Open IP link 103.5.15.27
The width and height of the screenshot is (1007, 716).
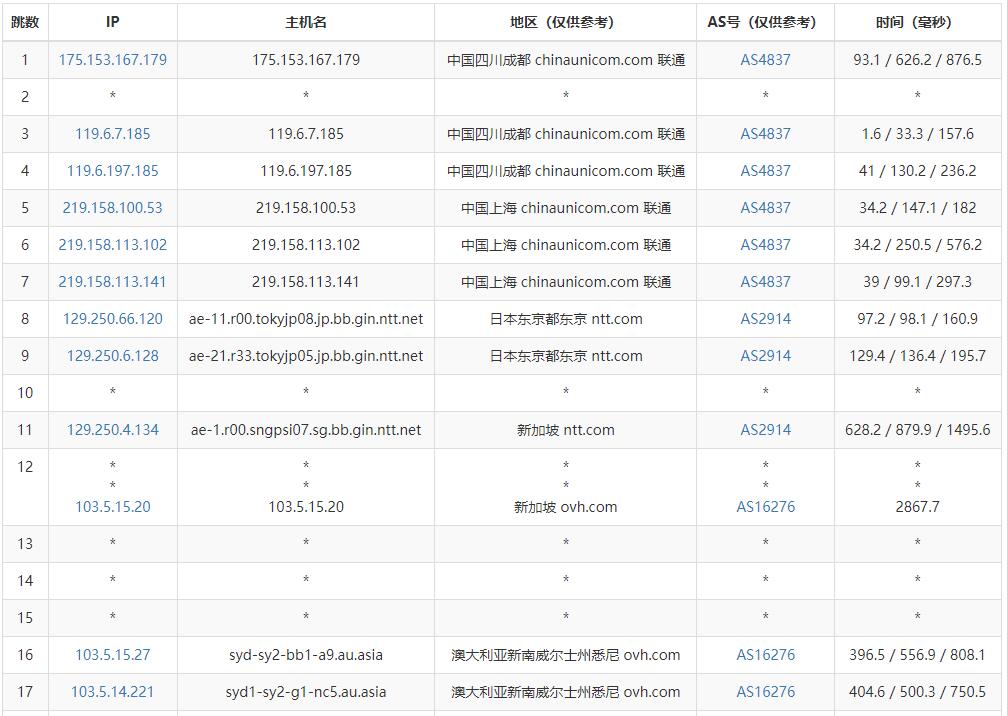pyautogui.click(x=112, y=655)
